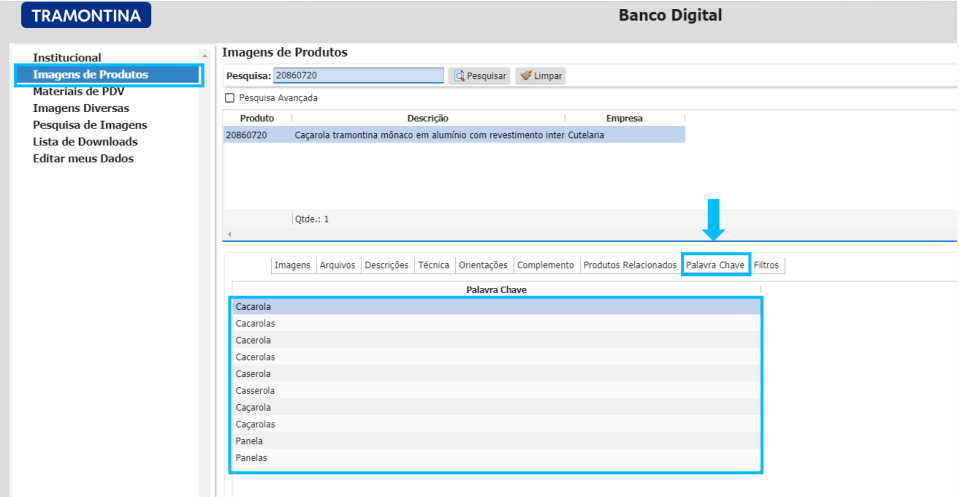959x497 pixels.
Task: Switch to the Orientações tab
Action: click(x=483, y=265)
